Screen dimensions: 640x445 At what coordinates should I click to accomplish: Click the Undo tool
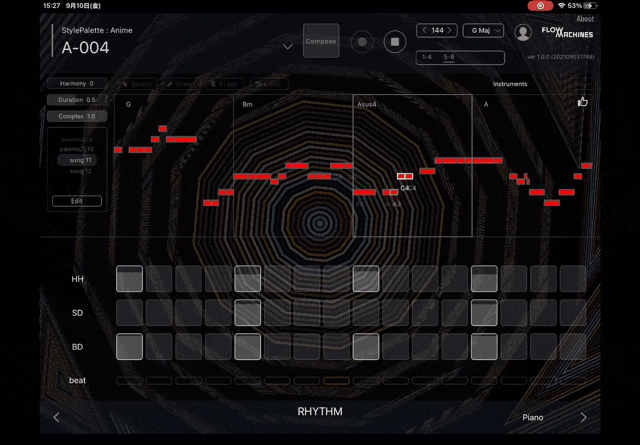pyautogui.click(x=269, y=84)
